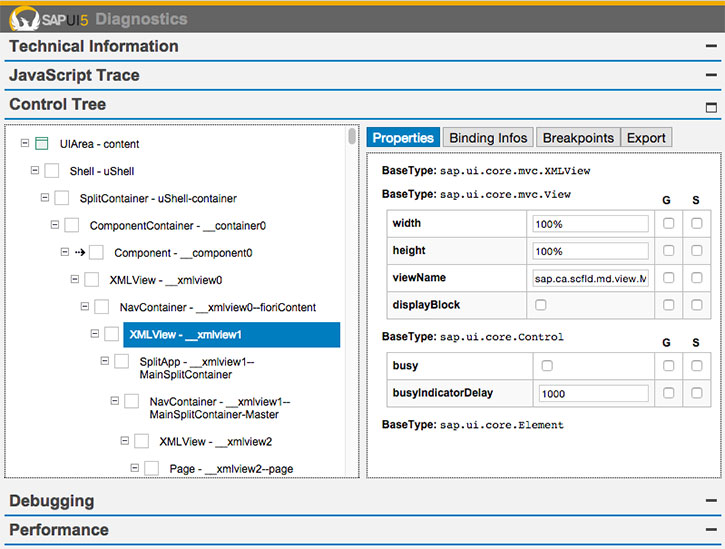Click the viewName value input field
The image size is (725, 549).
tap(590, 278)
